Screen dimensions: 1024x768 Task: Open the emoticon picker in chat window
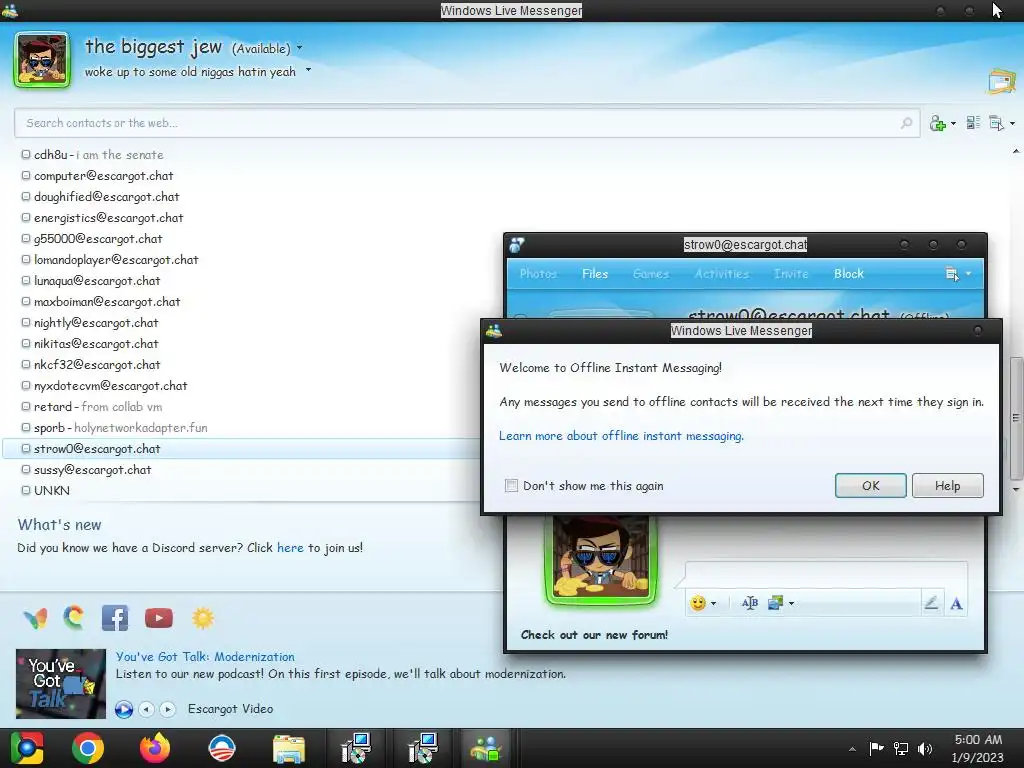[699, 603]
